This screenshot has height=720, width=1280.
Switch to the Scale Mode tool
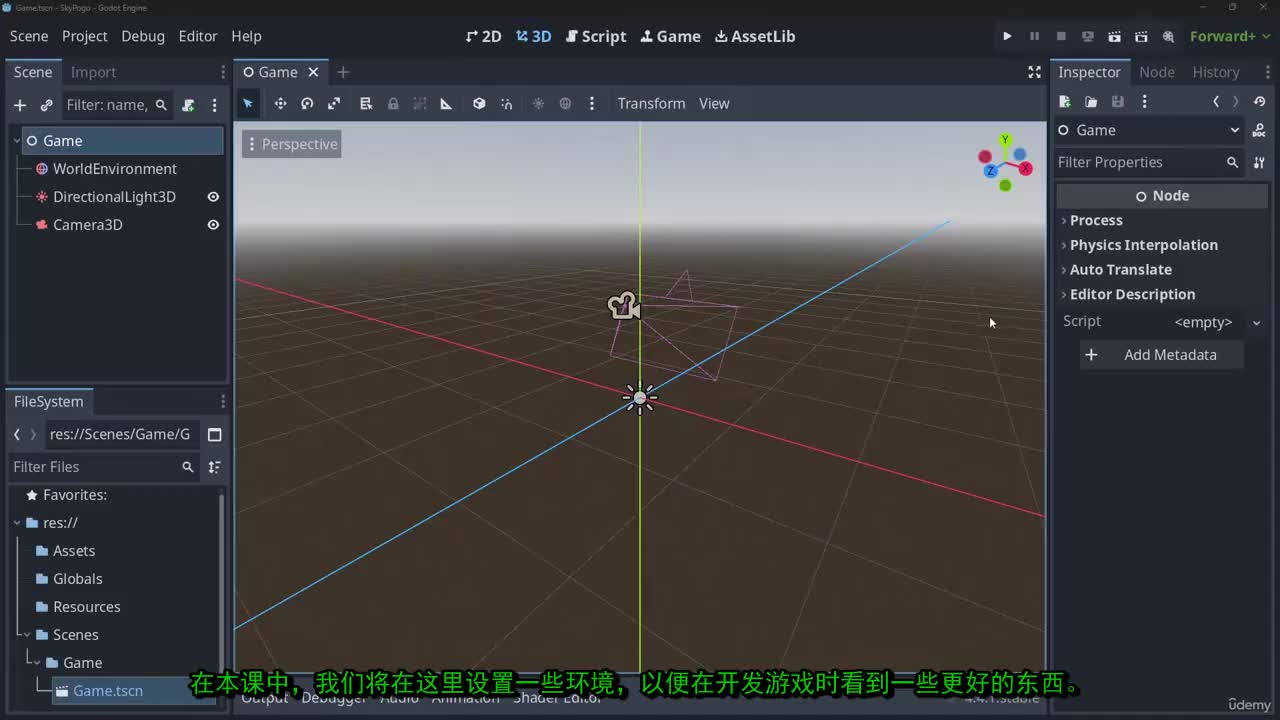coord(334,103)
